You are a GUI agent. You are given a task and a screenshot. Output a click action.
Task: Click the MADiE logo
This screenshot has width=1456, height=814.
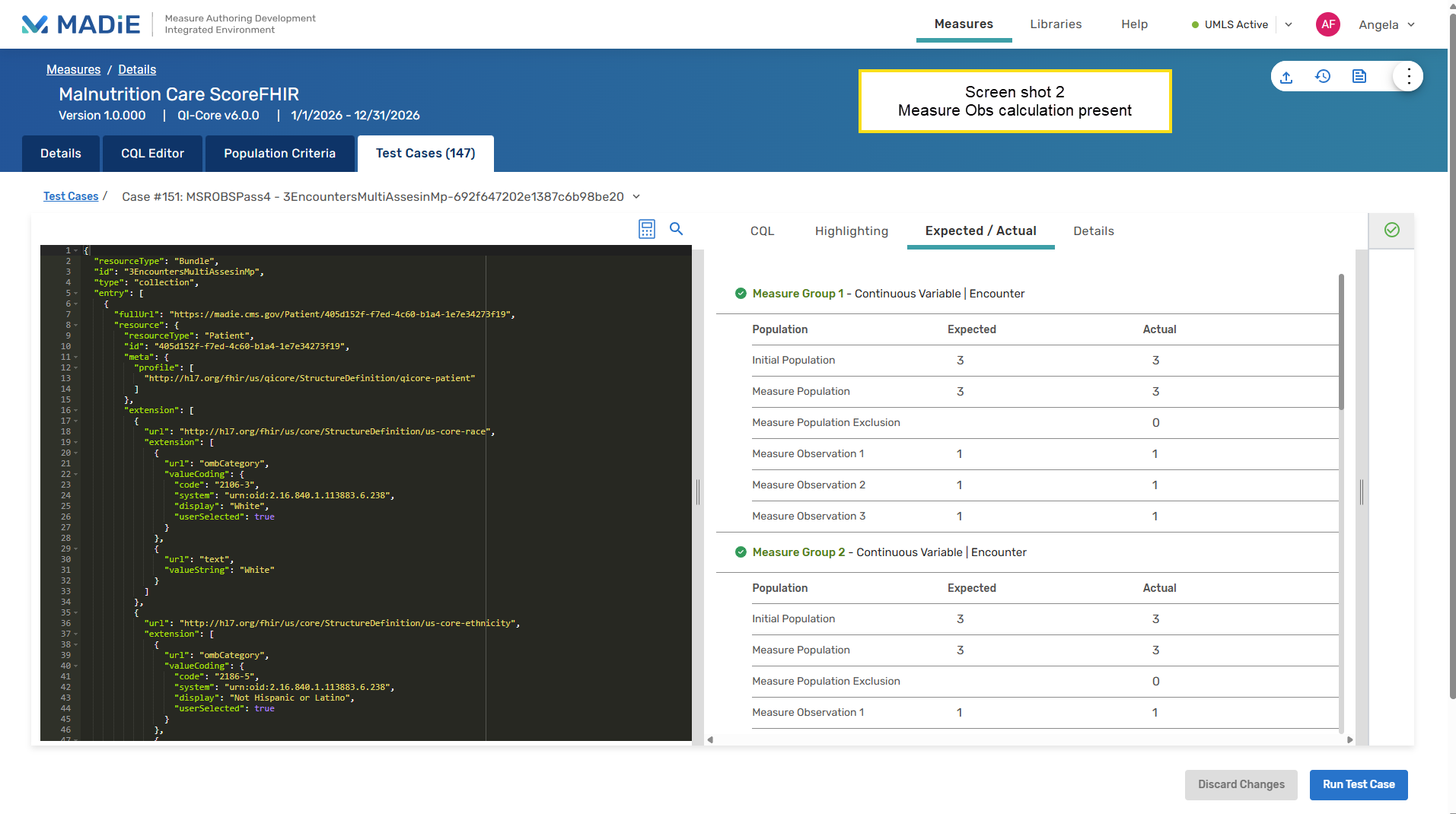81,24
